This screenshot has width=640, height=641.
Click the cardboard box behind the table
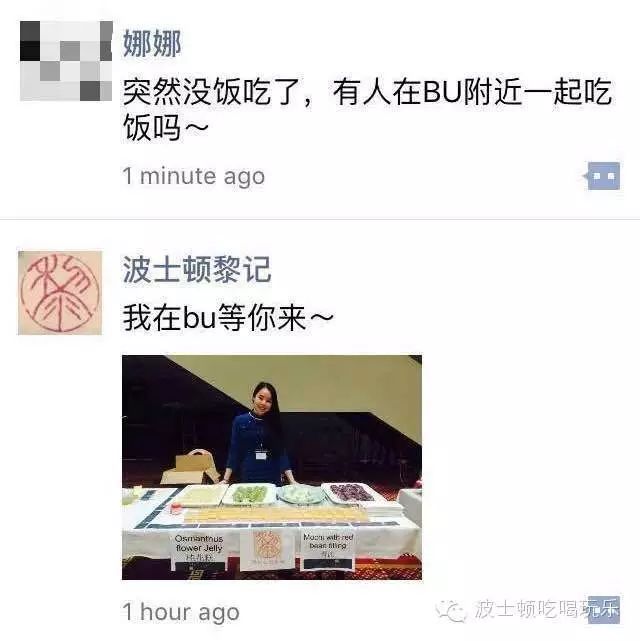pyautogui.click(x=189, y=467)
